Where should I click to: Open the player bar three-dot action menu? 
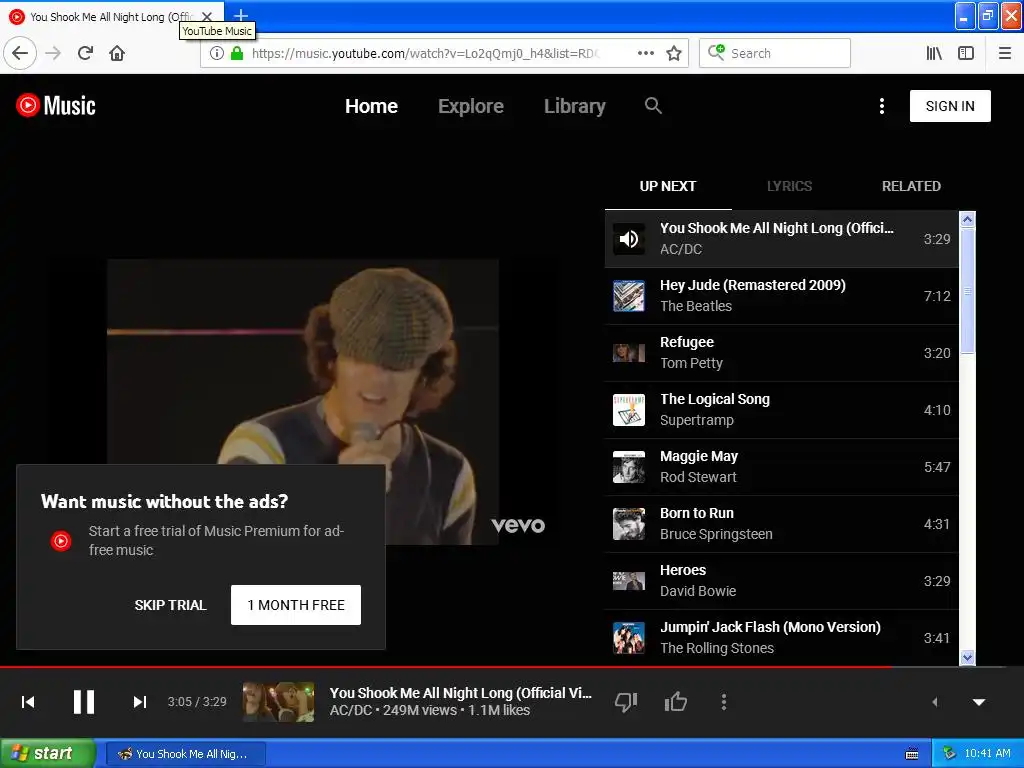724,702
